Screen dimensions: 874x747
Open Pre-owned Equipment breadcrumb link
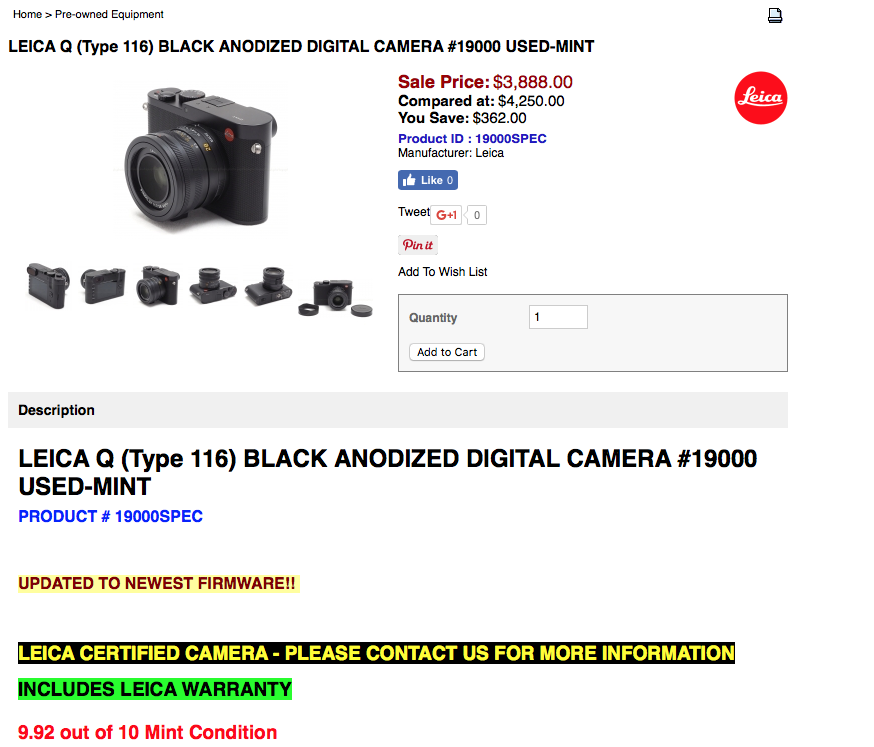pyautogui.click(x=109, y=14)
